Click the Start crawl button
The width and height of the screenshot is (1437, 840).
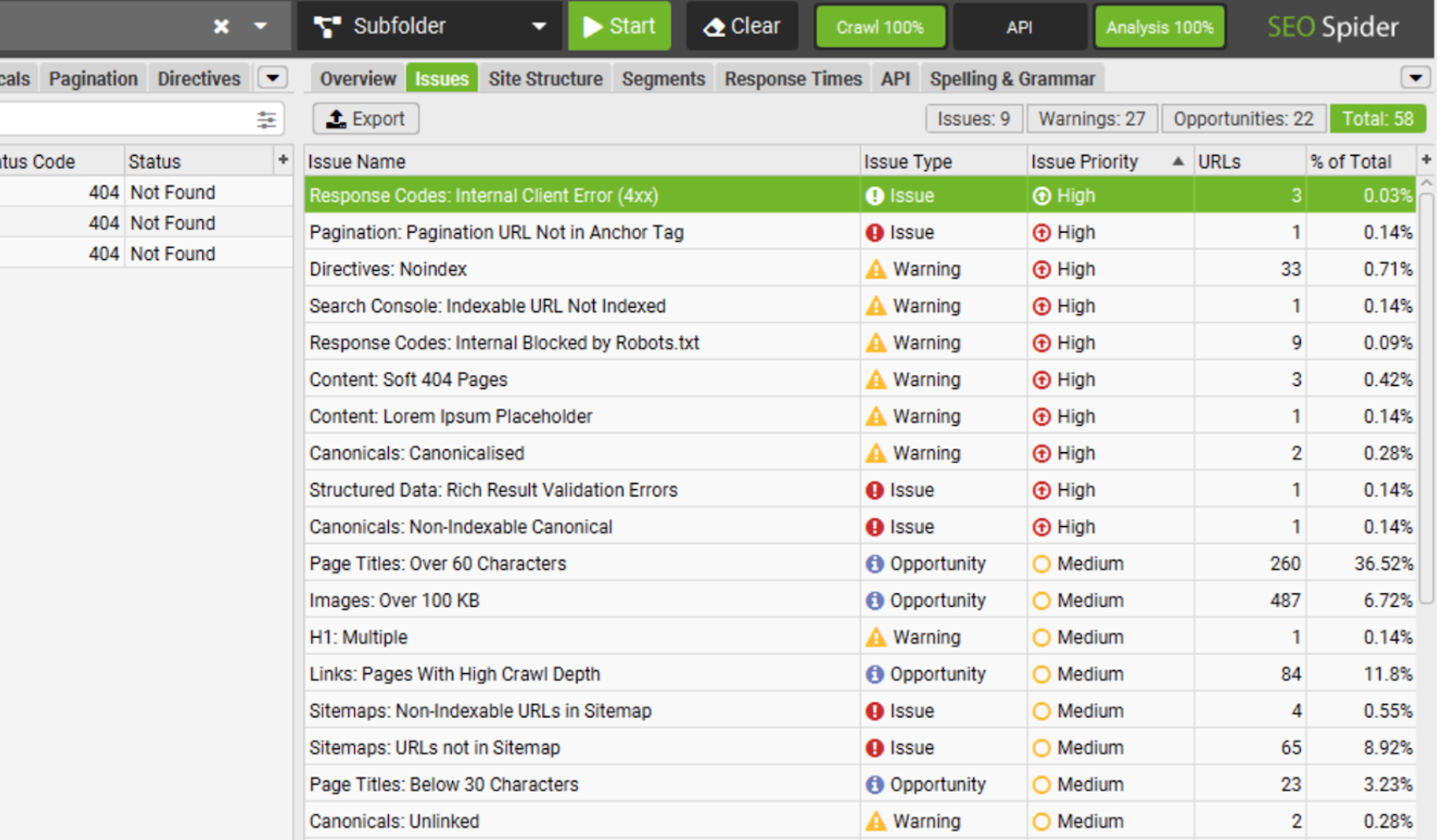pyautogui.click(x=617, y=27)
